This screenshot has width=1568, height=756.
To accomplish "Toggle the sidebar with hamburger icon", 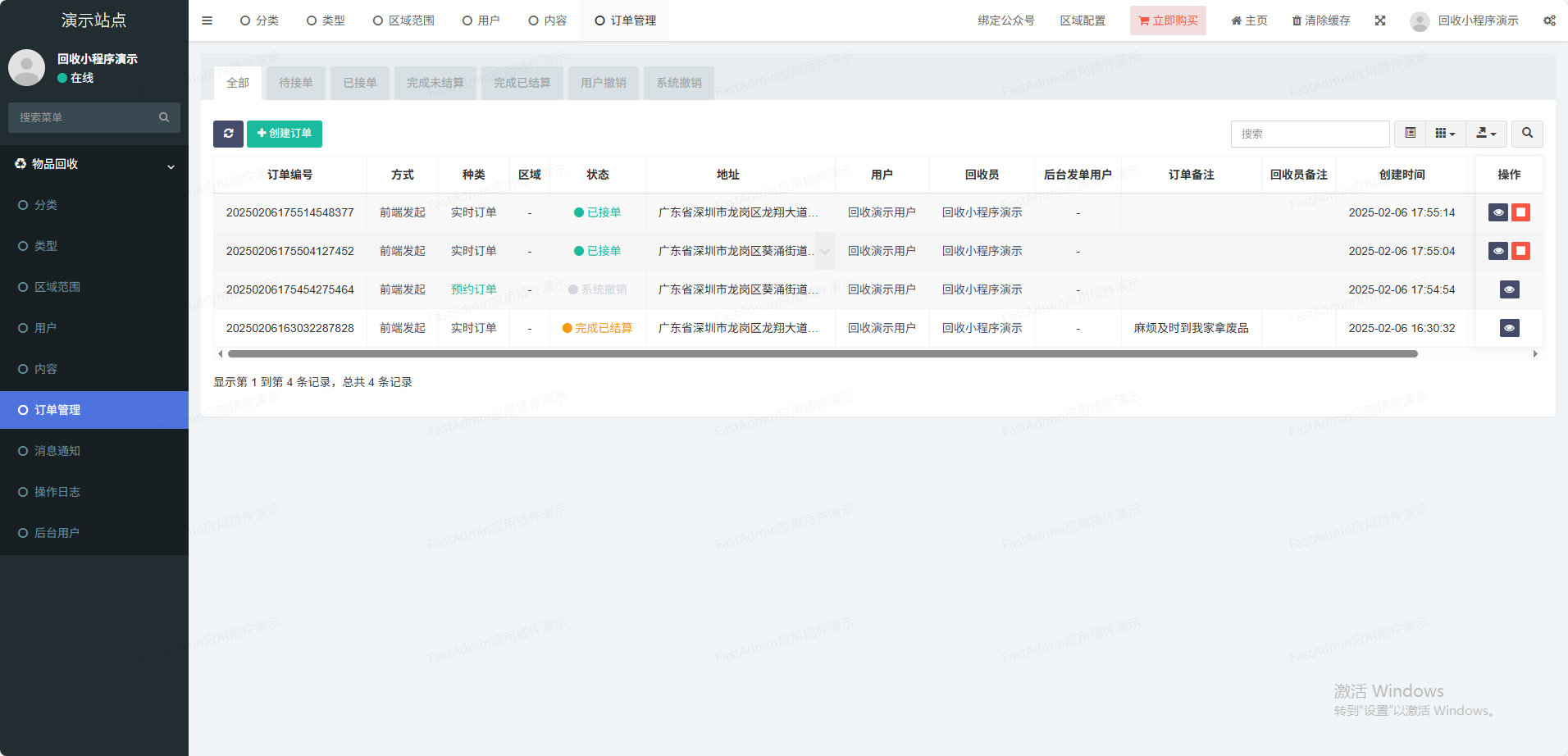I will (207, 20).
